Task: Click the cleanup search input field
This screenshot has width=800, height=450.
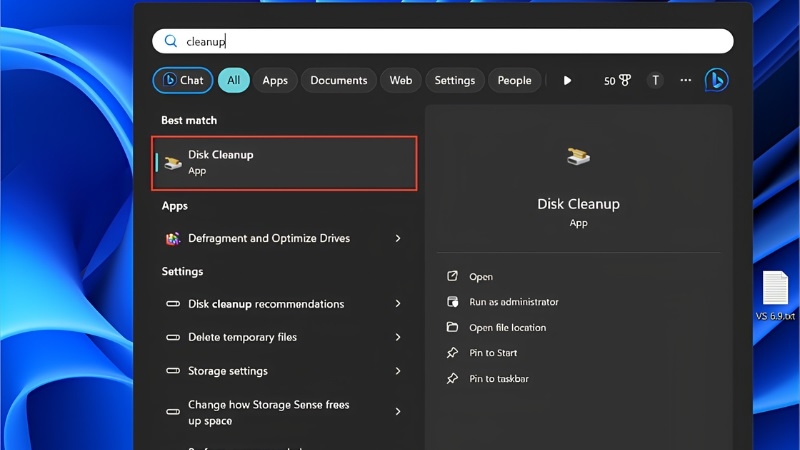Action: coord(442,41)
